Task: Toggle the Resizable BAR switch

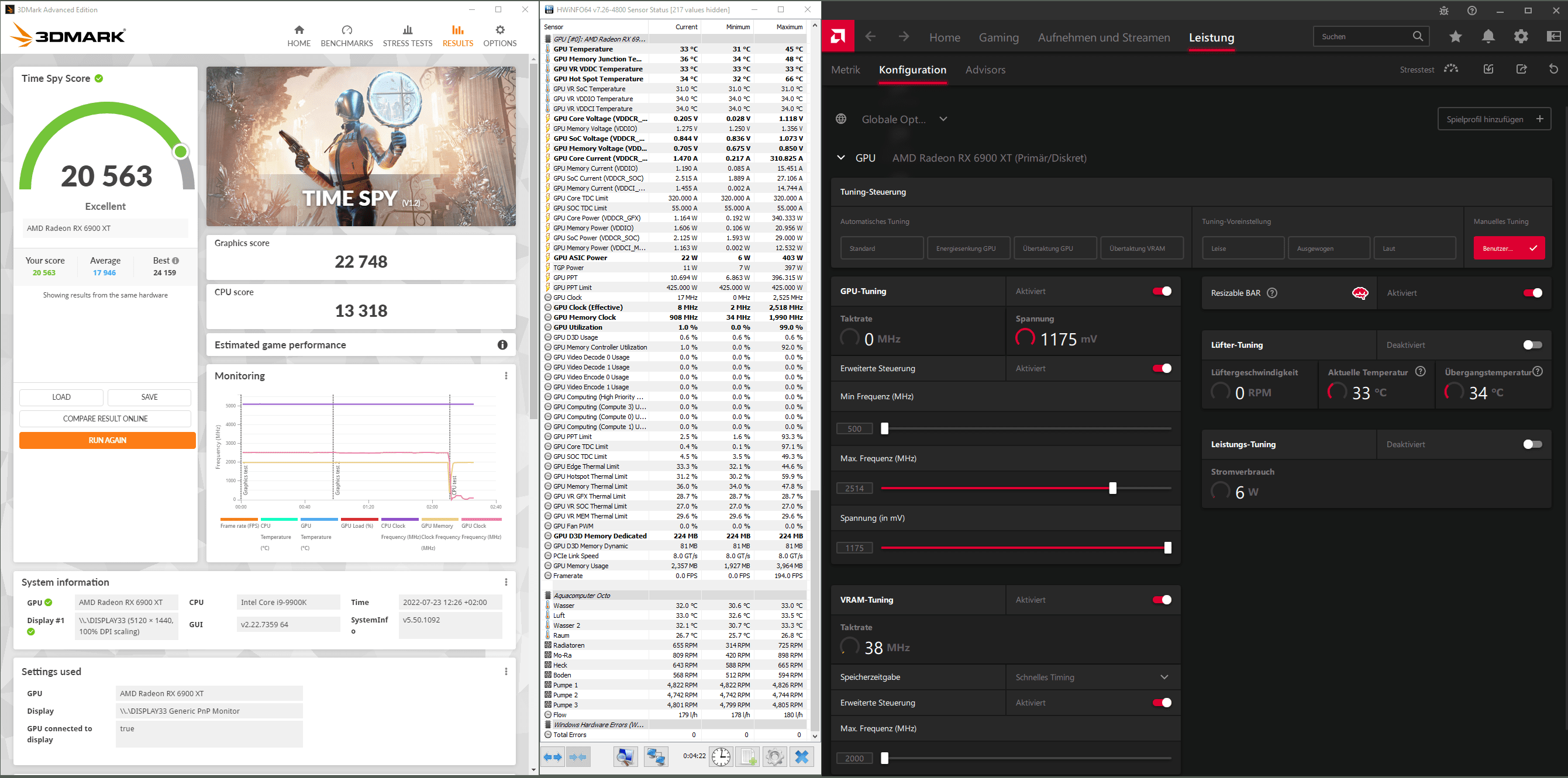Action: [x=1532, y=293]
